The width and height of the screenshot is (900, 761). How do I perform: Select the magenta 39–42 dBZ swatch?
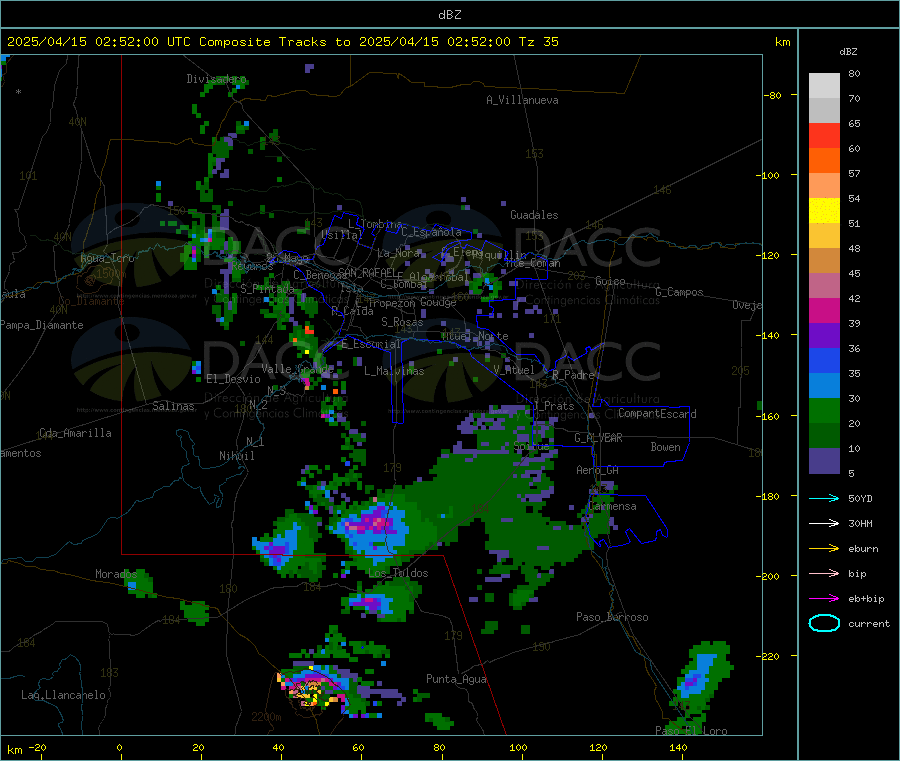coord(824,310)
